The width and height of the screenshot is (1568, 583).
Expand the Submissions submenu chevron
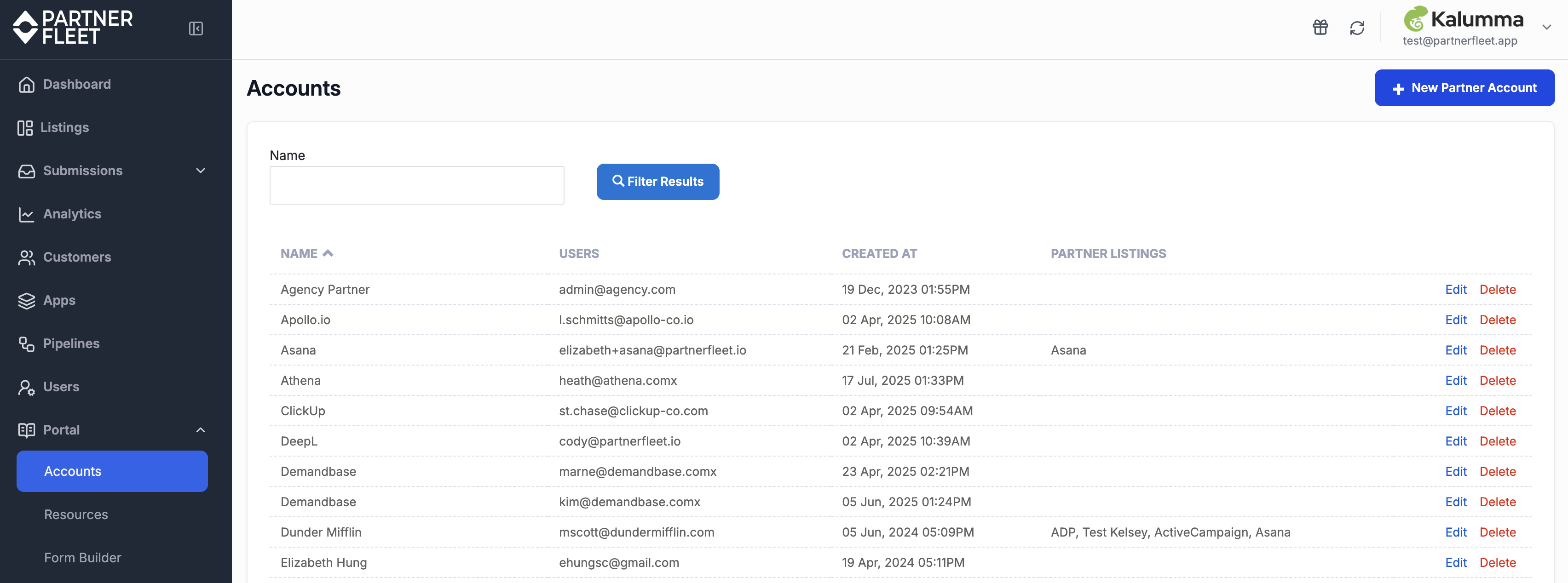coord(200,171)
